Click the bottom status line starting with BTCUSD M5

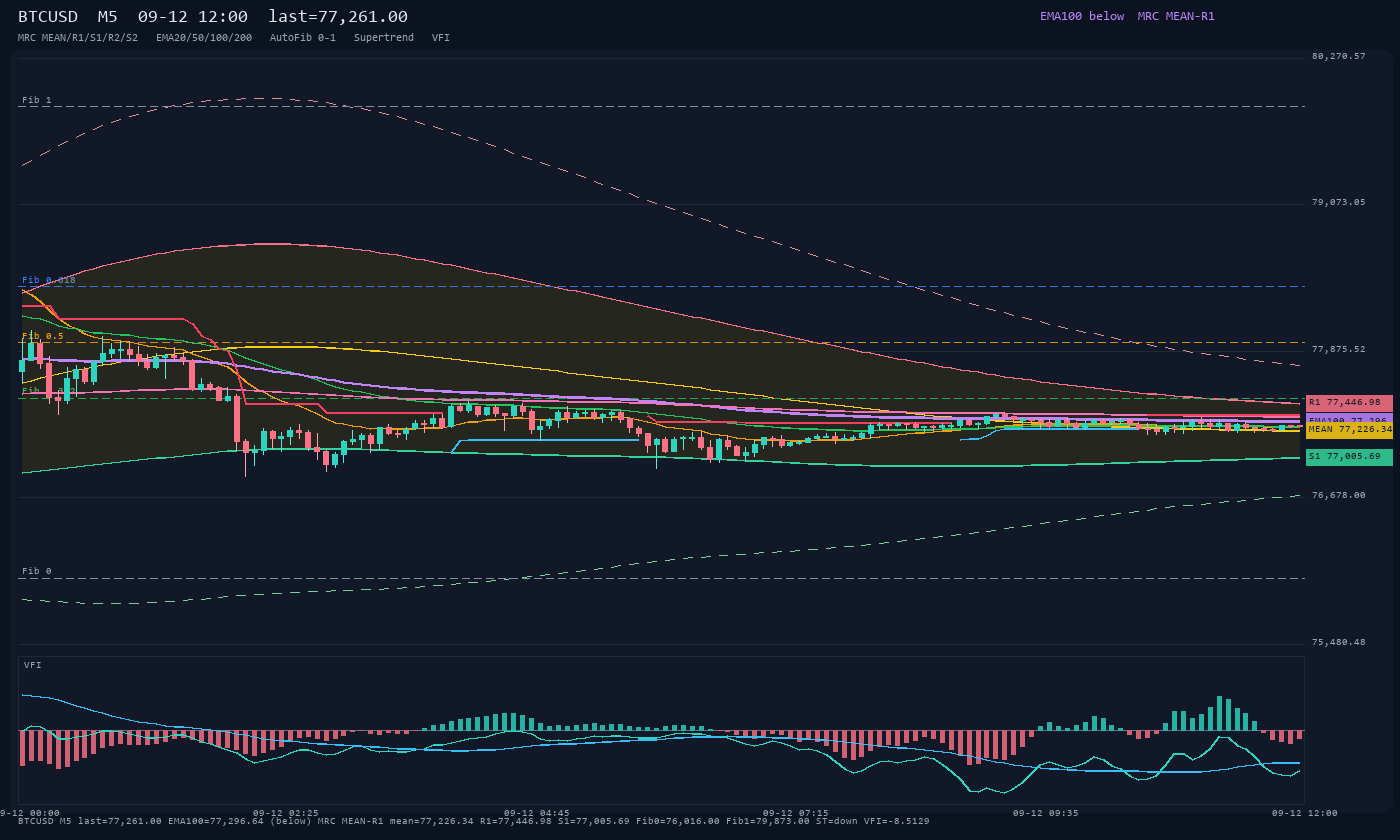(473, 821)
